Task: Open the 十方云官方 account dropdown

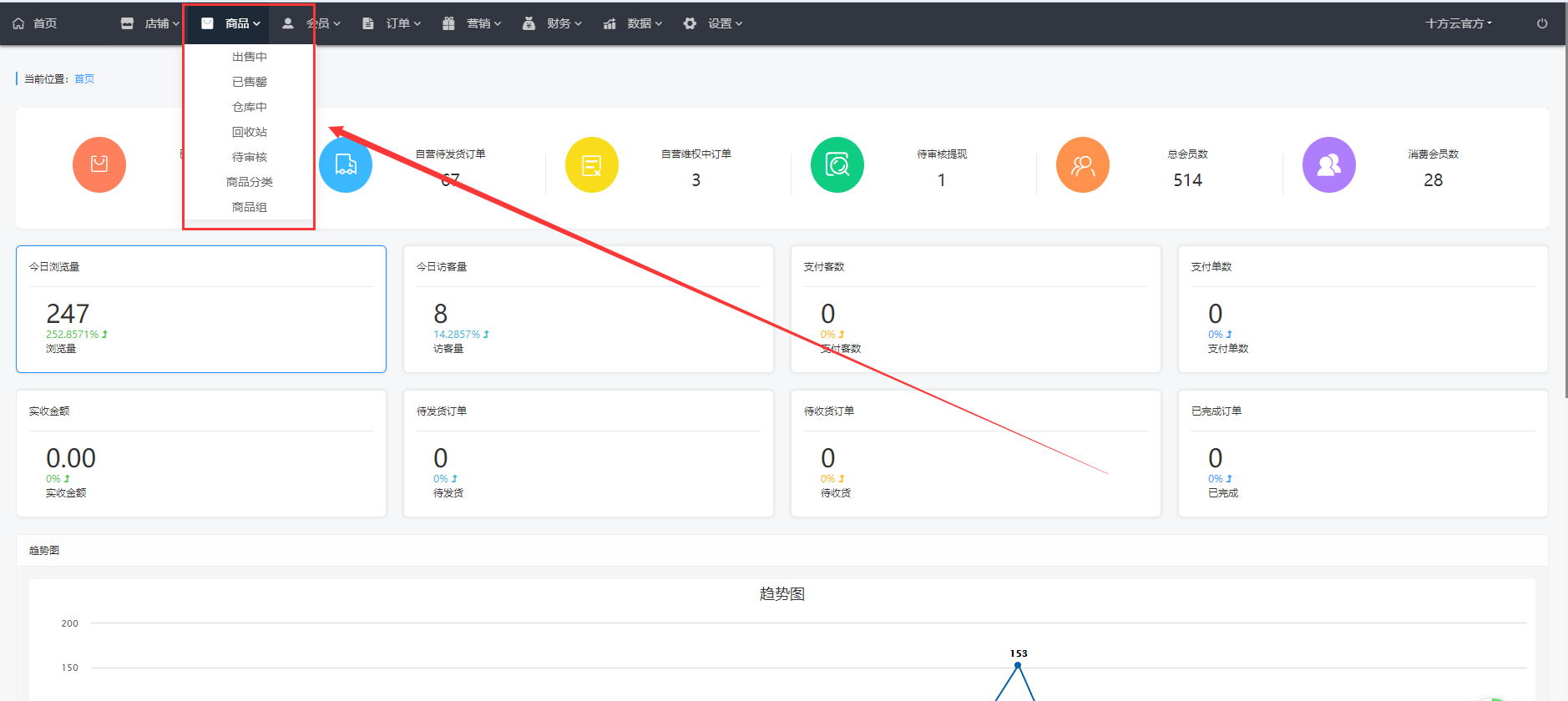Action: [1458, 23]
